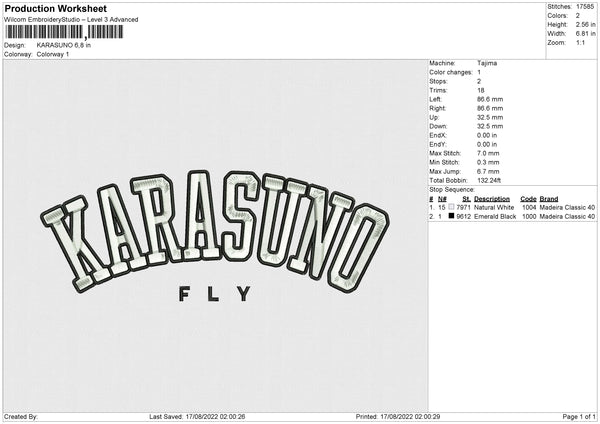600x424 pixels.
Task: Click thread code 1000
Action: click(529, 217)
